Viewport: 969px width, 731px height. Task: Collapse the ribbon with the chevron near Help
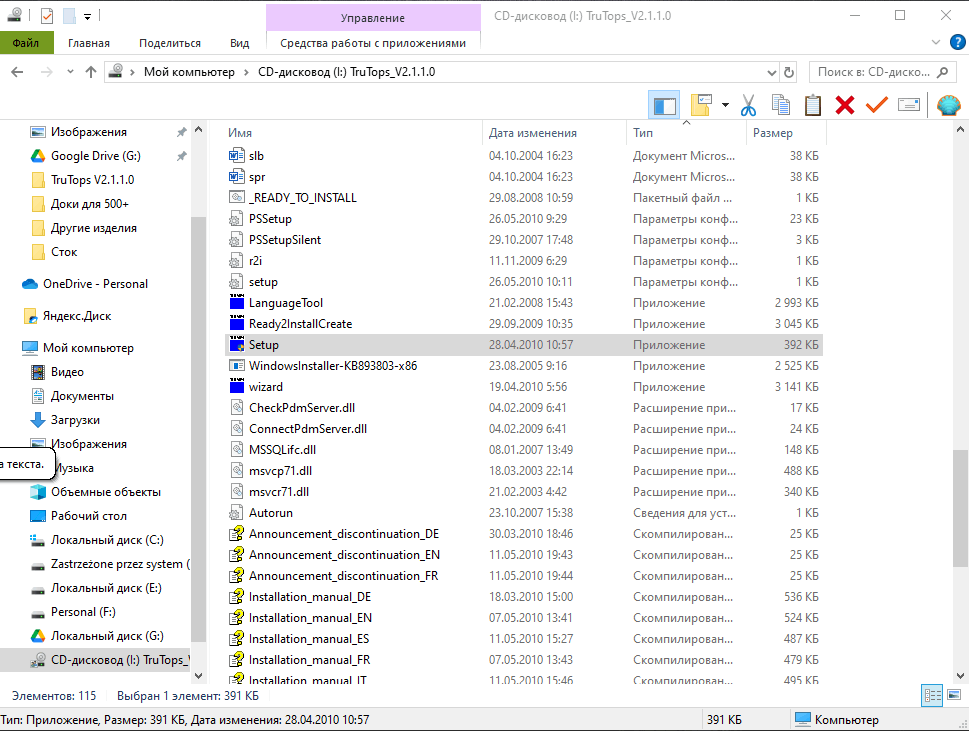tap(936, 43)
